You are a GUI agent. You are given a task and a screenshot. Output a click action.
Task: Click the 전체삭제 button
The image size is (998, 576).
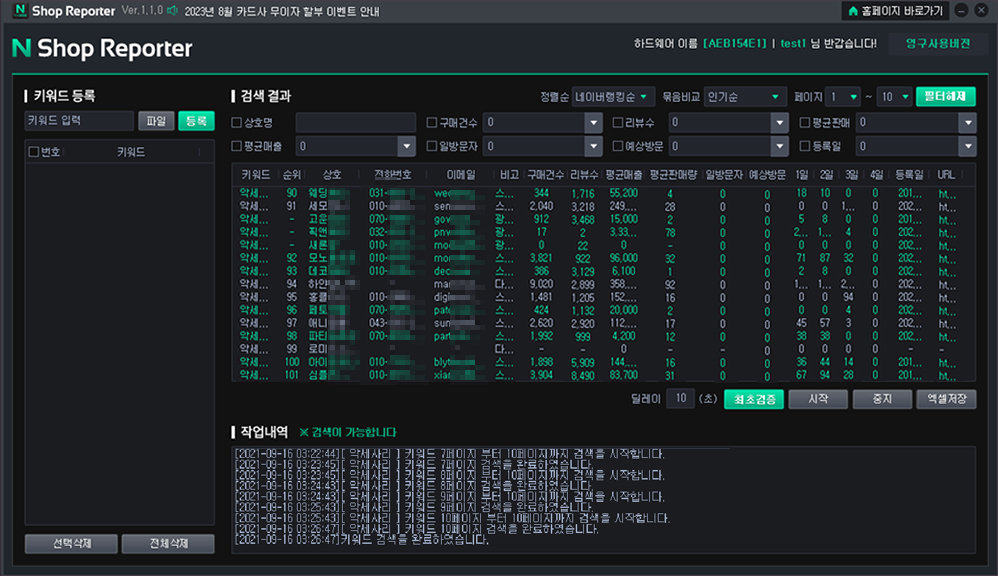point(168,544)
